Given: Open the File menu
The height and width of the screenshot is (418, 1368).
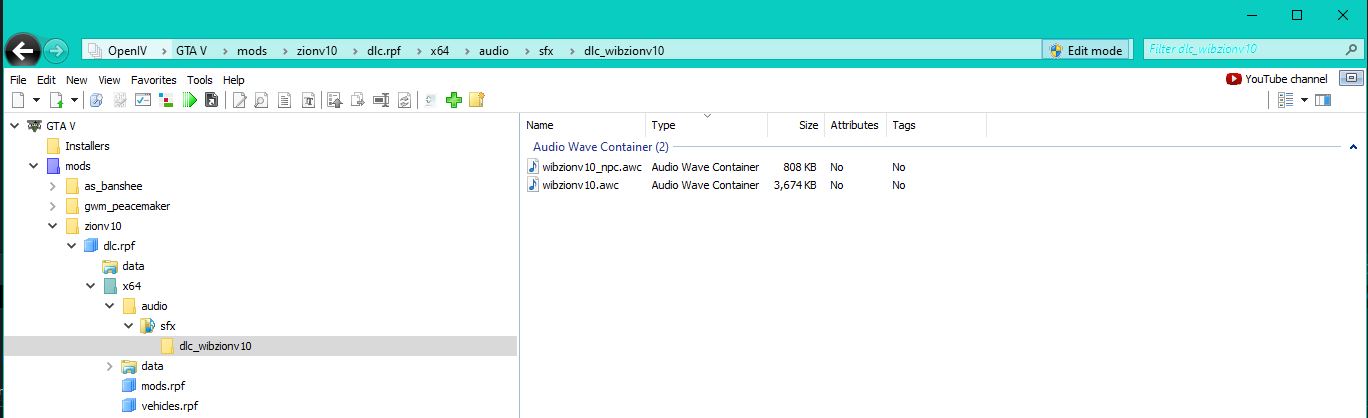Looking at the screenshot, I should (x=18, y=80).
